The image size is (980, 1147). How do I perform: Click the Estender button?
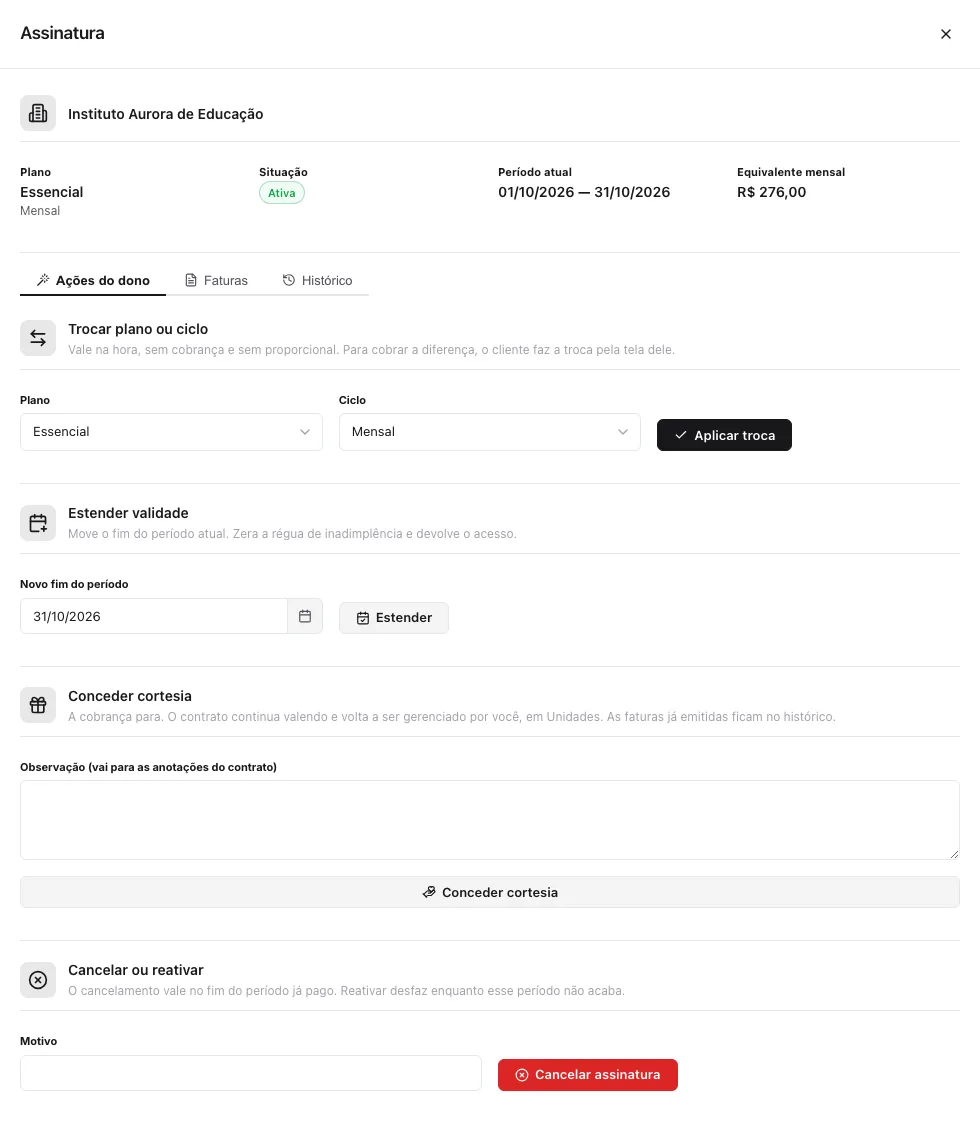click(393, 618)
